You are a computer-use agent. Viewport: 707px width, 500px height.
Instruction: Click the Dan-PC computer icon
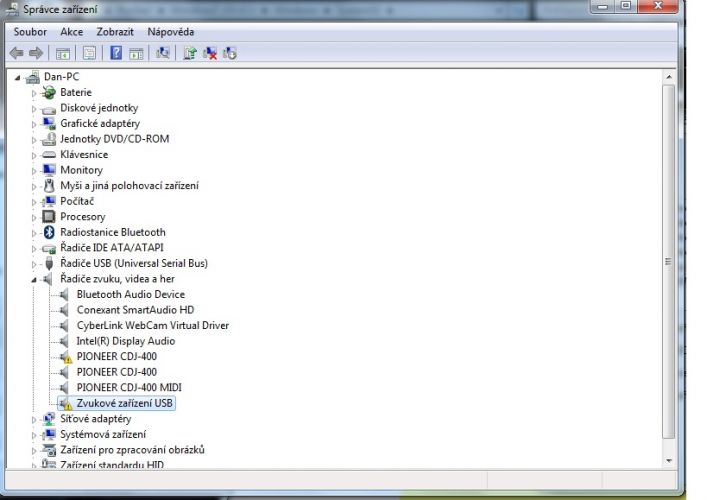click(32, 77)
